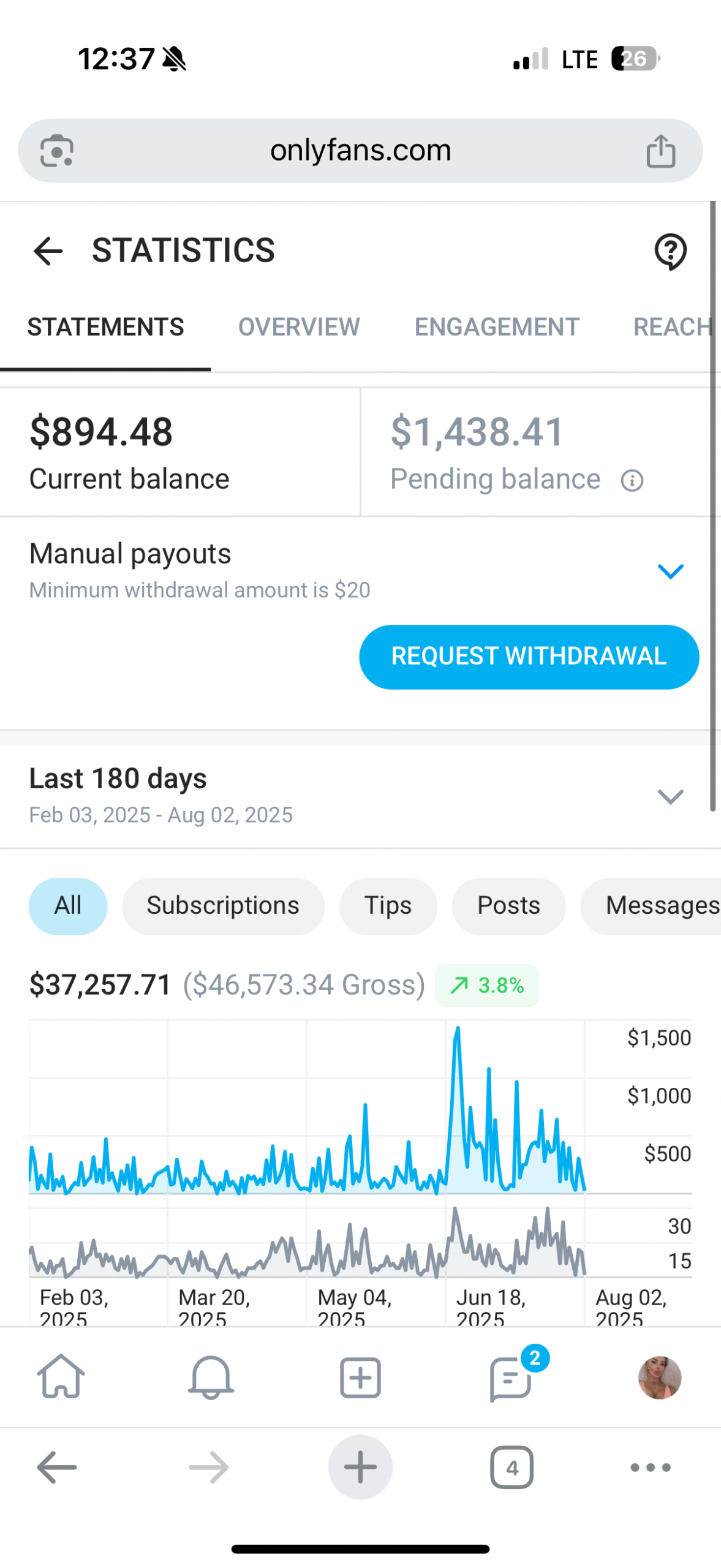This screenshot has width=721, height=1568.
Task: Tap the Pending balance info icon
Action: click(632, 481)
